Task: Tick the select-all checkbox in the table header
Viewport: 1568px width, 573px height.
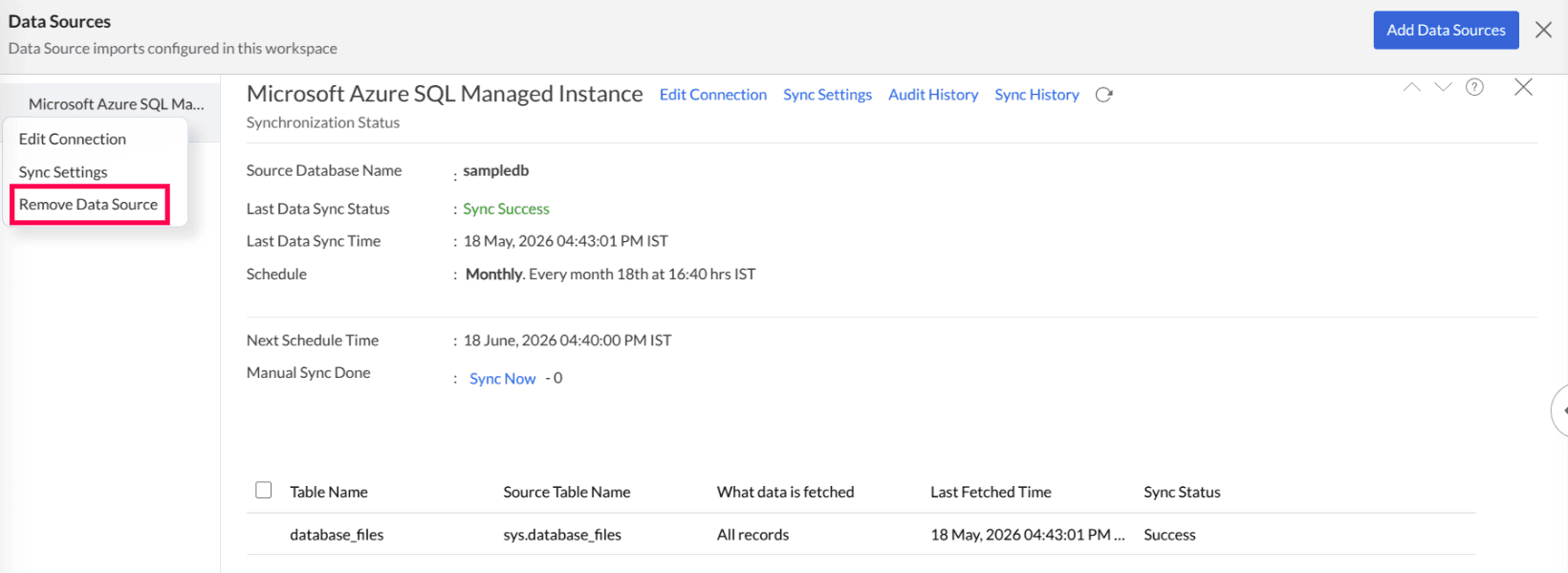Action: click(x=264, y=490)
